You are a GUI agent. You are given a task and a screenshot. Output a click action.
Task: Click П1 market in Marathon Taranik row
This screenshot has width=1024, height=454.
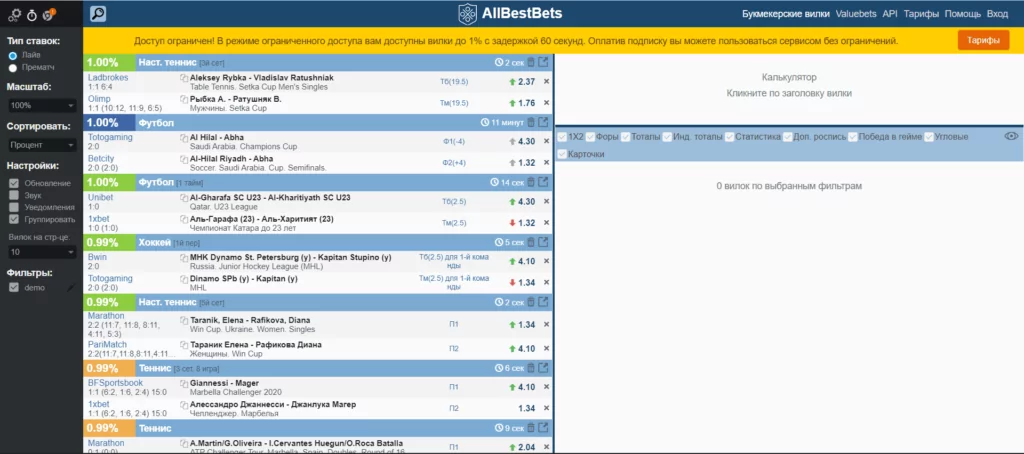tap(454, 325)
